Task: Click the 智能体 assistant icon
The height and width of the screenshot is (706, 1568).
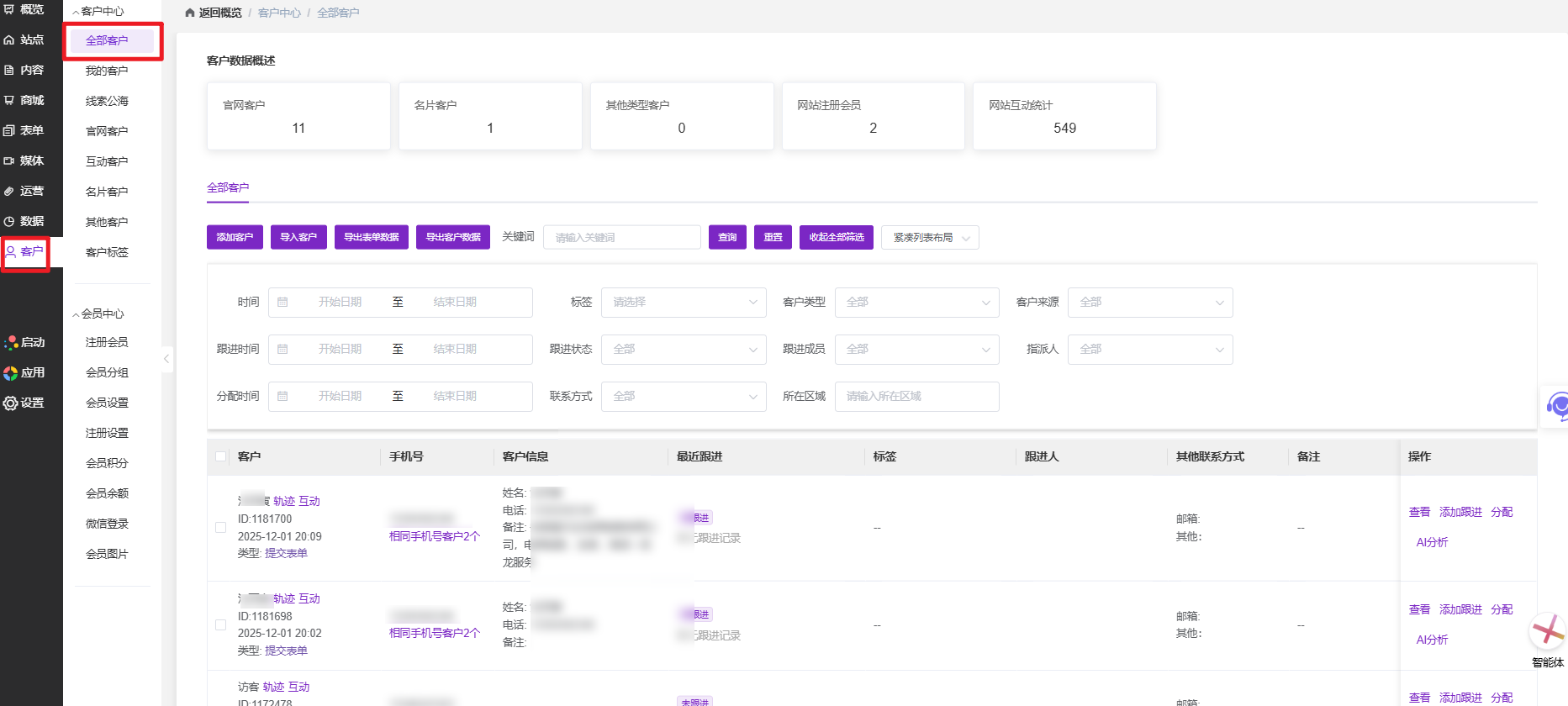Action: [1547, 632]
